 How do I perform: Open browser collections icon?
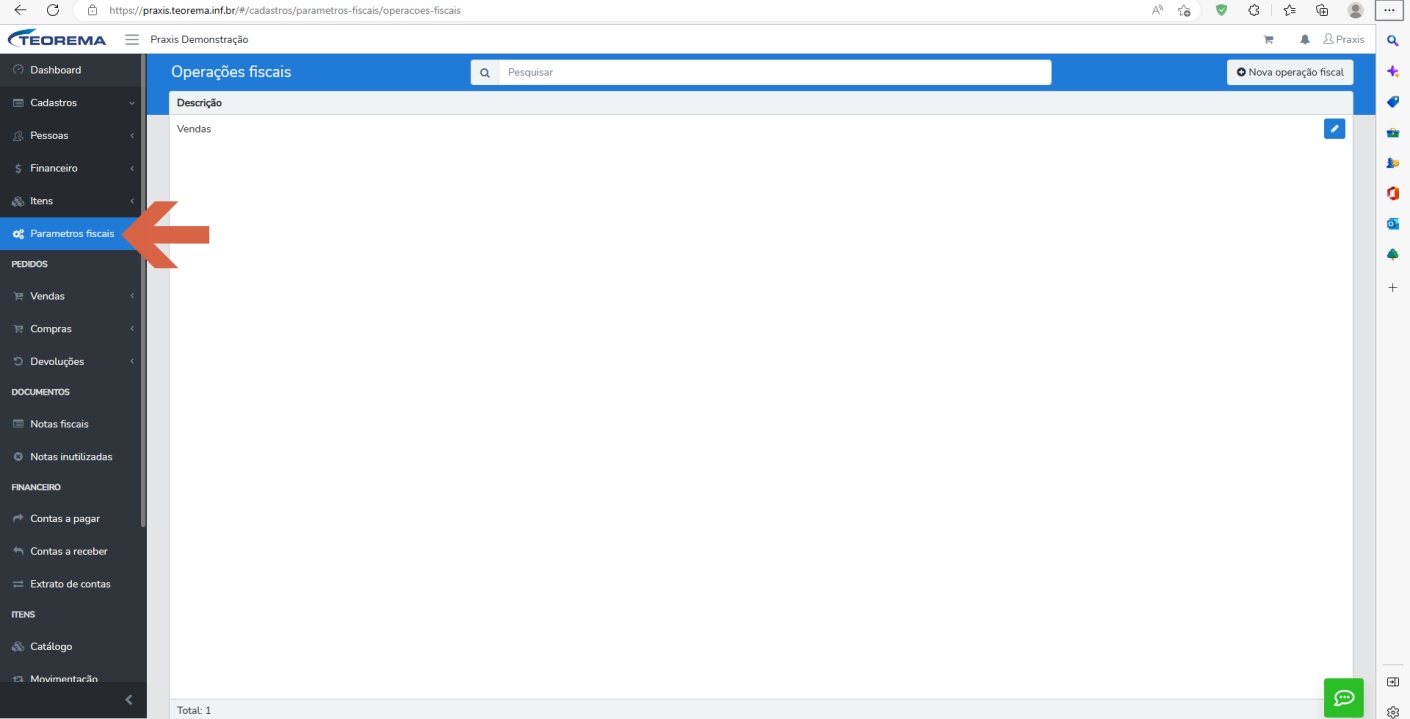tap(1322, 10)
